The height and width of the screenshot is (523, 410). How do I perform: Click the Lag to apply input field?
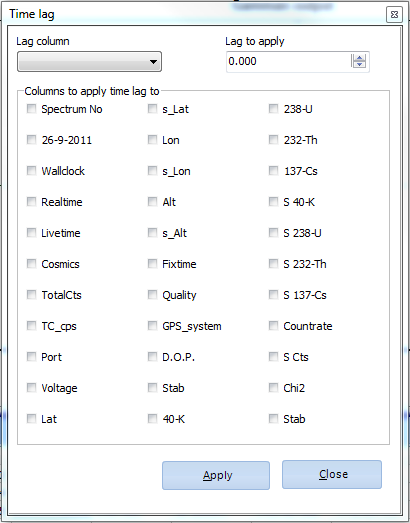289,61
